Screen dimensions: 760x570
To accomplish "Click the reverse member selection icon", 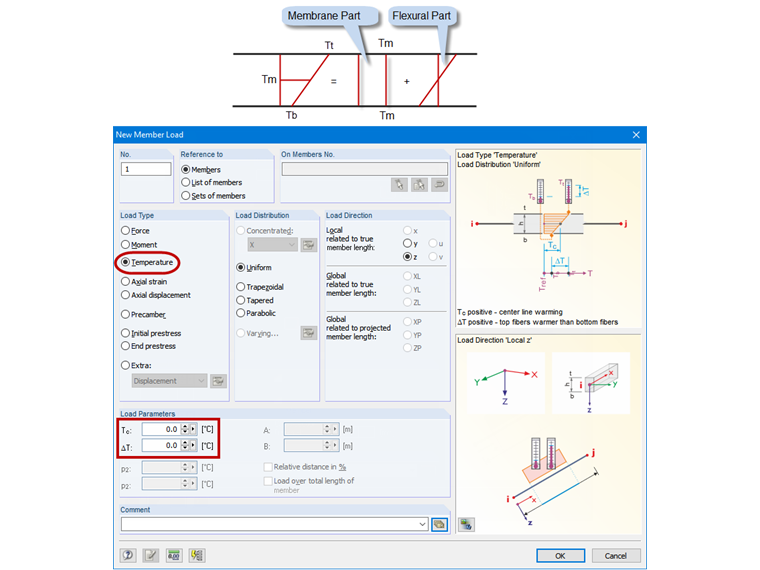I will [x=440, y=185].
